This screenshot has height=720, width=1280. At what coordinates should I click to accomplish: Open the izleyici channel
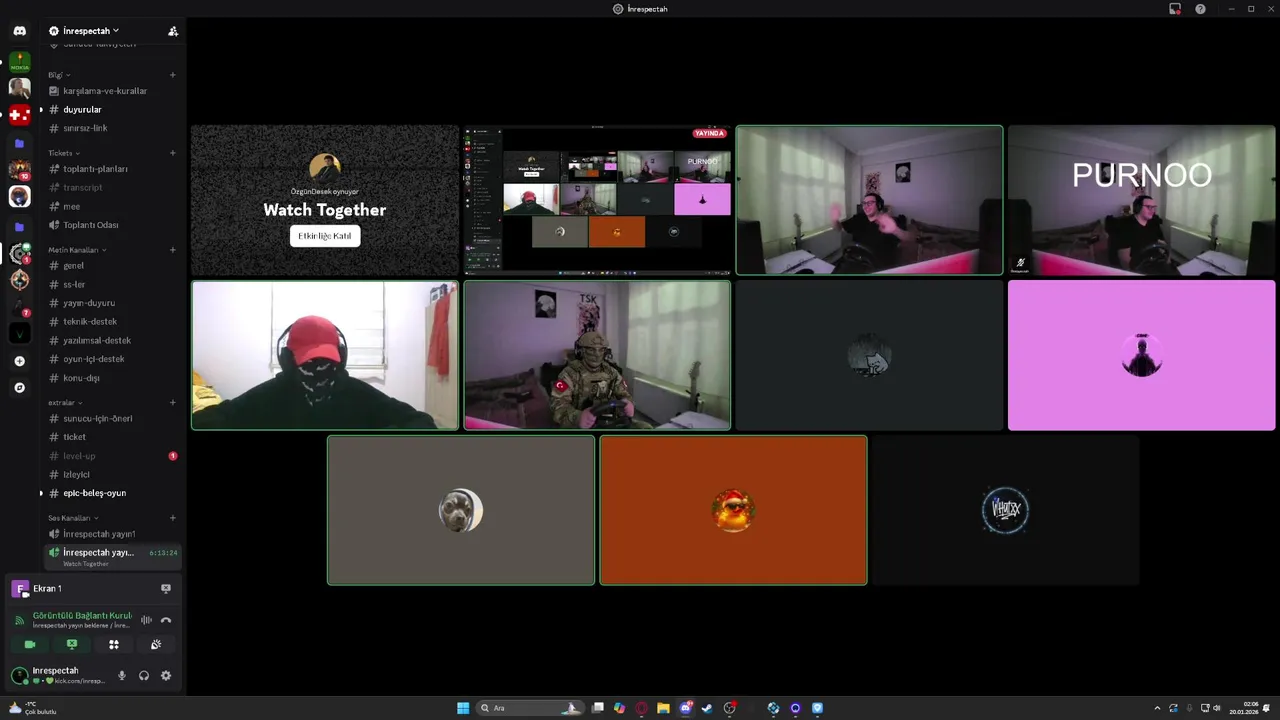click(x=112, y=475)
